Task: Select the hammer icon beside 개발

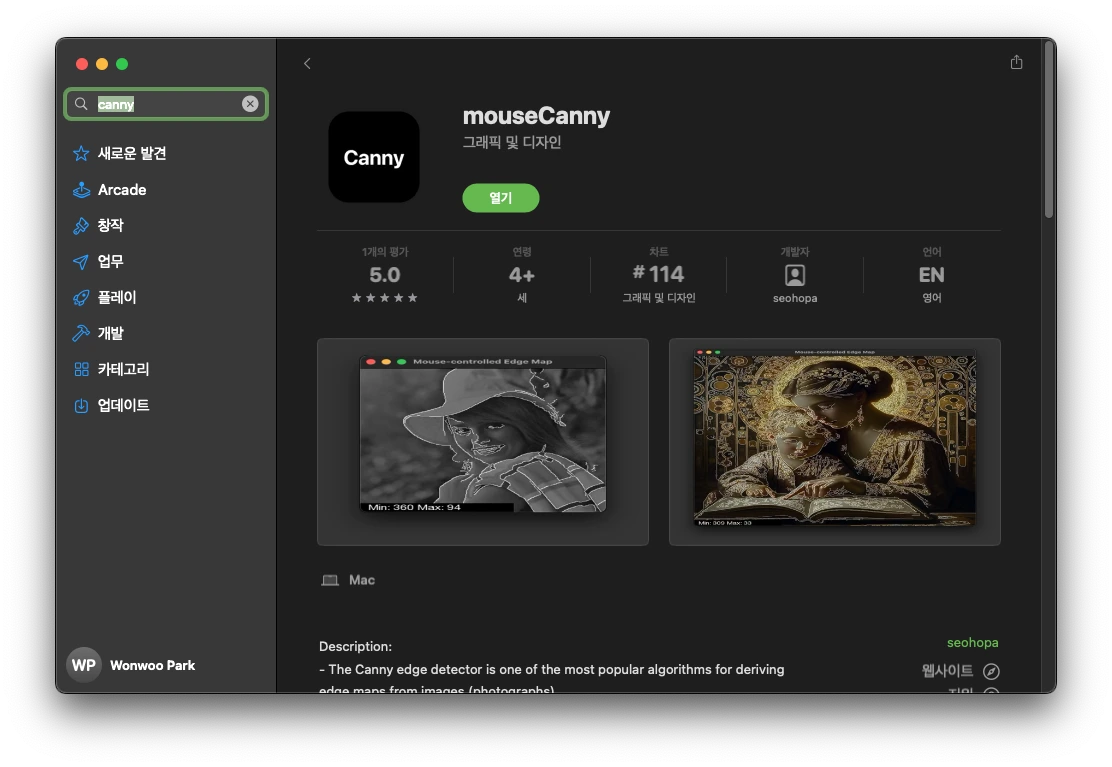Action: tap(81, 333)
